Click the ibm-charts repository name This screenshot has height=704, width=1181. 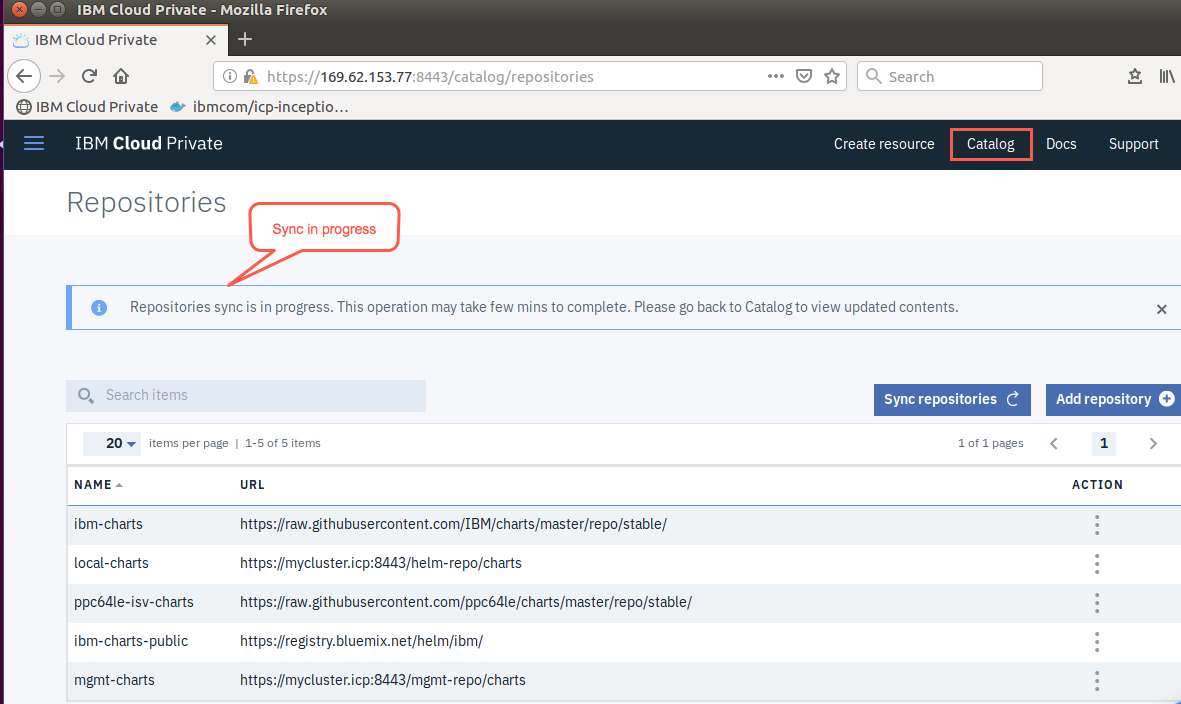pos(108,524)
